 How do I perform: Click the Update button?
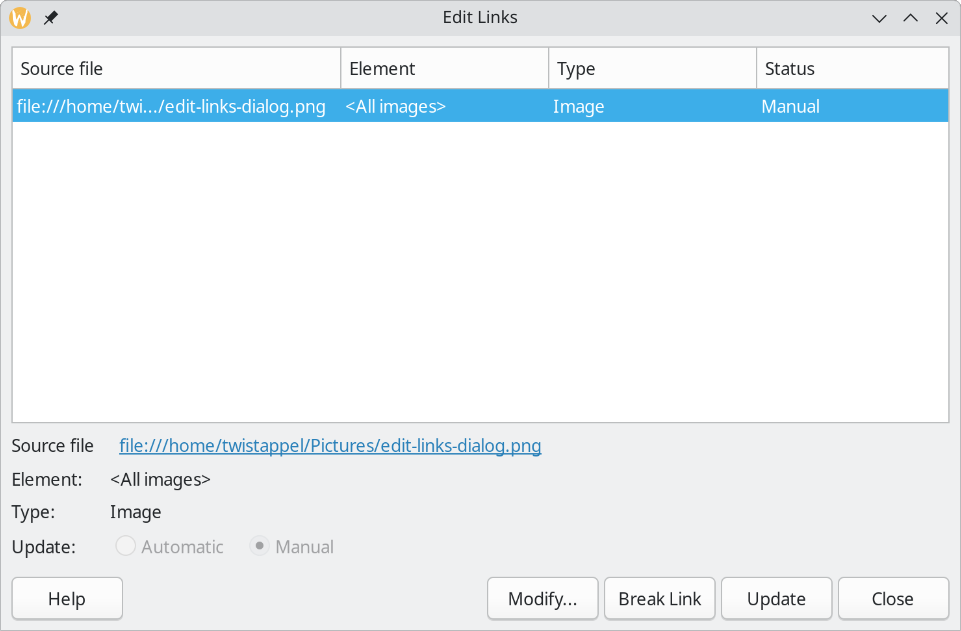click(x=776, y=598)
